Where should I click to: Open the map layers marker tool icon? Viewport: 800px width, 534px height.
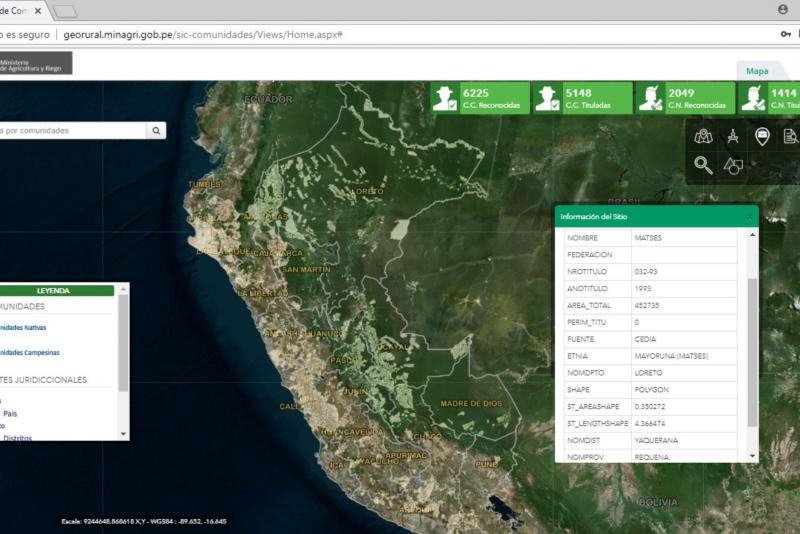703,136
